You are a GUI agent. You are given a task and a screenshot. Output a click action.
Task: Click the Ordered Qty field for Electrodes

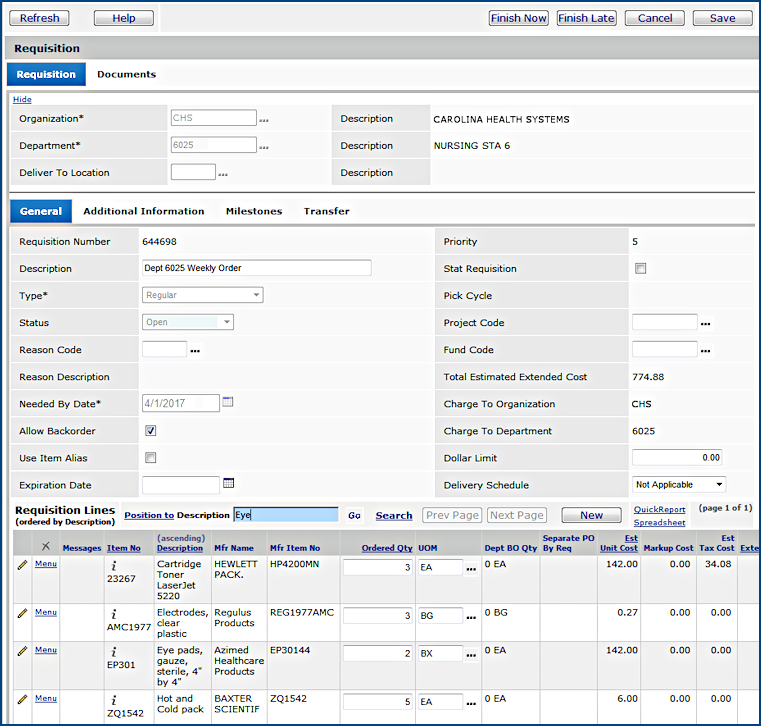377,616
